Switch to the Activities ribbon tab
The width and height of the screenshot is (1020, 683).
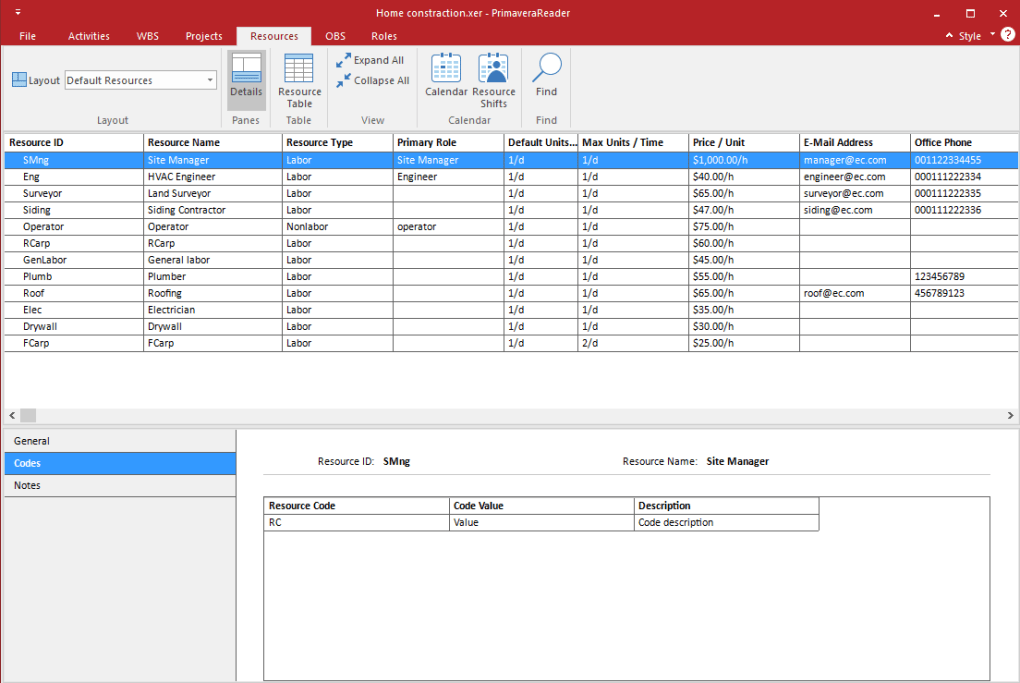point(89,36)
